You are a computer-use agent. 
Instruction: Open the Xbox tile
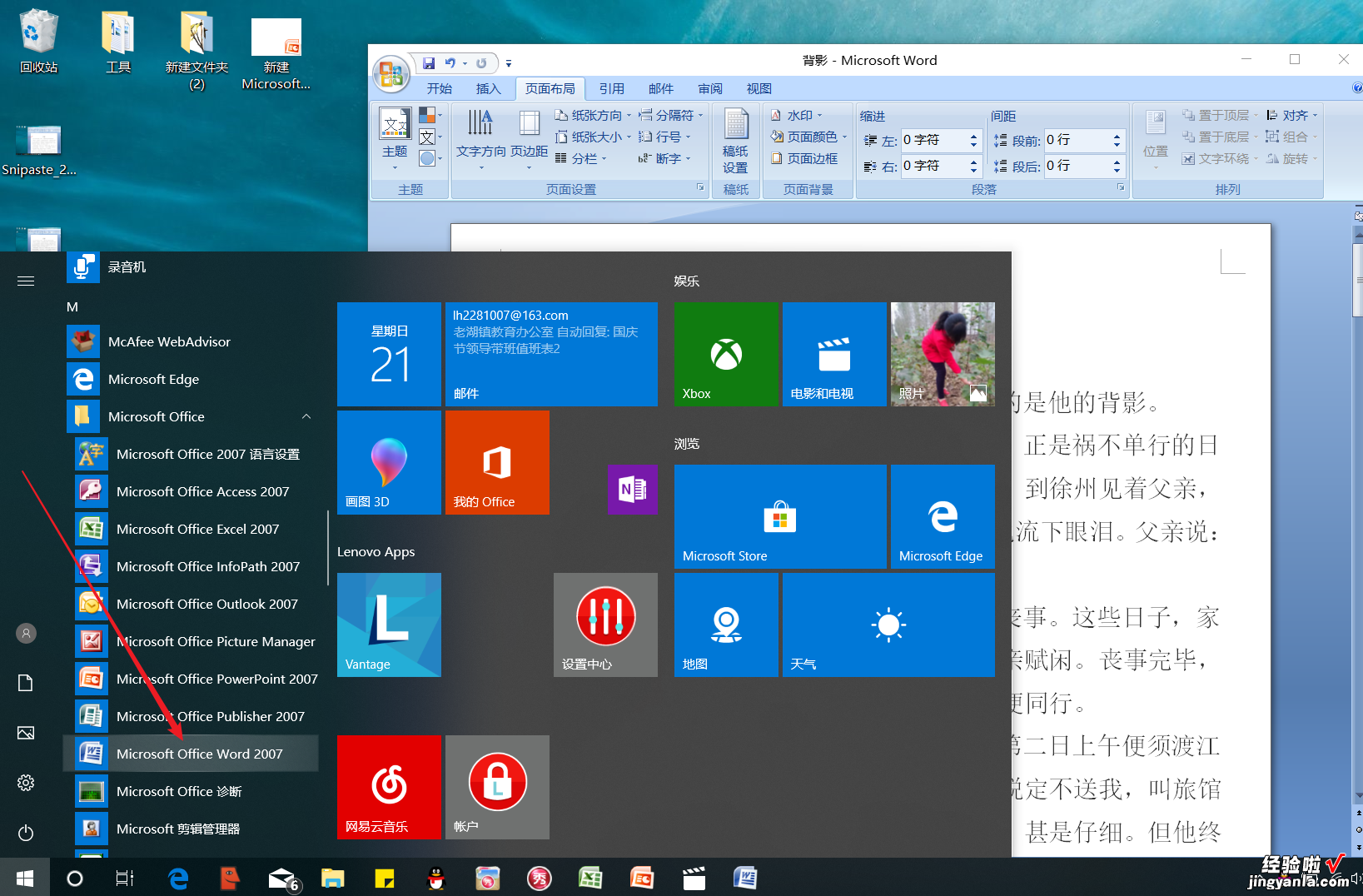(x=726, y=354)
